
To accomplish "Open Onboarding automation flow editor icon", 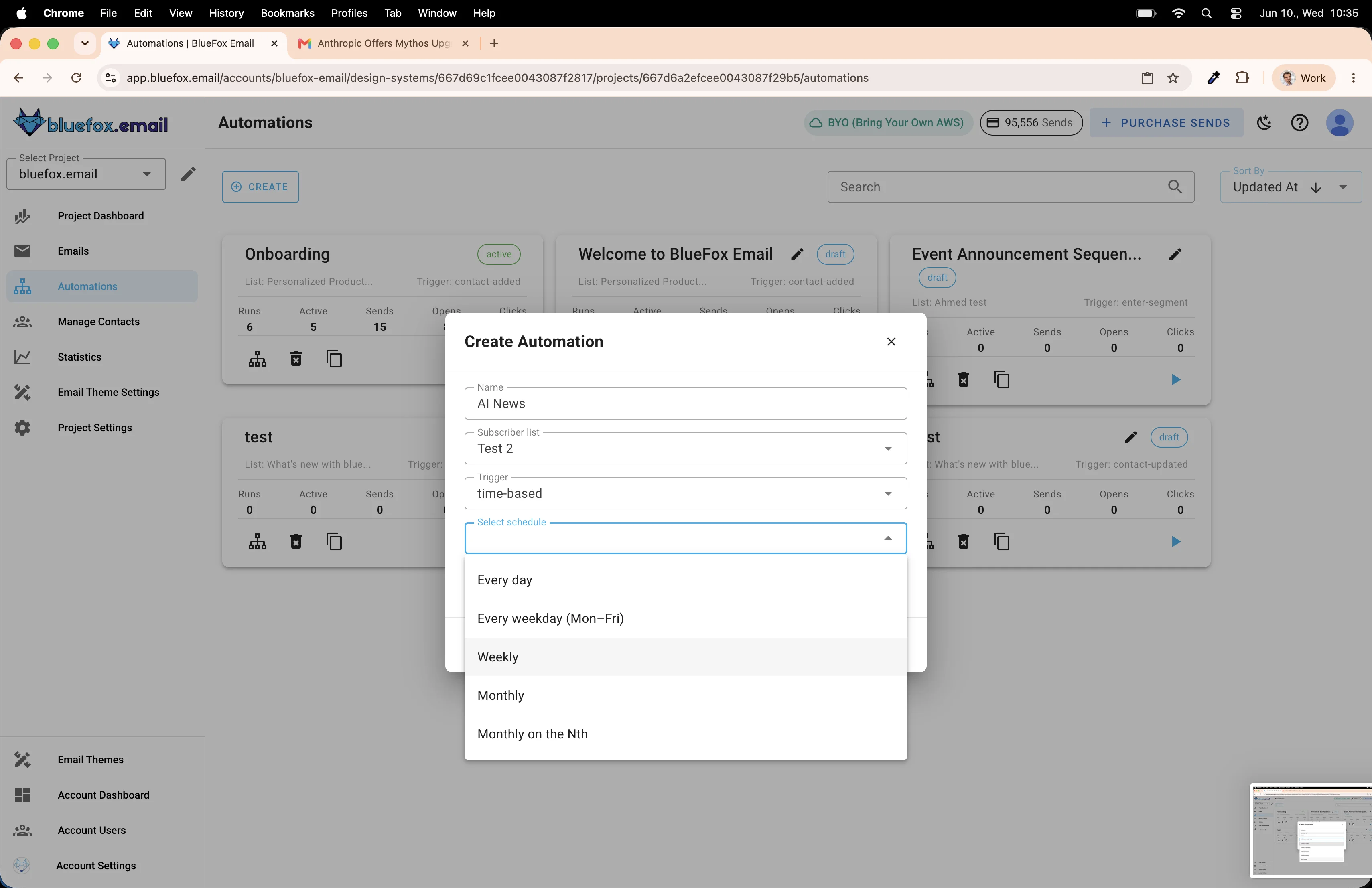I will [x=257, y=359].
